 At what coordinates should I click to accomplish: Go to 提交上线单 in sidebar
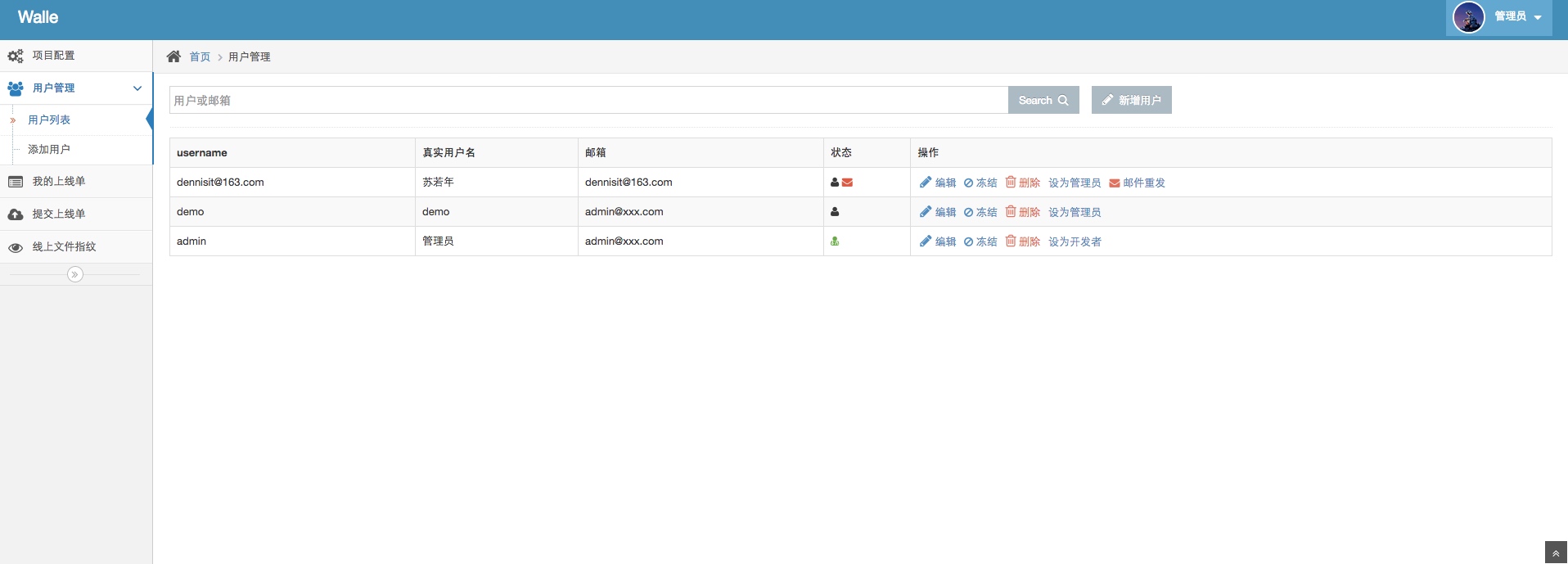(76, 214)
